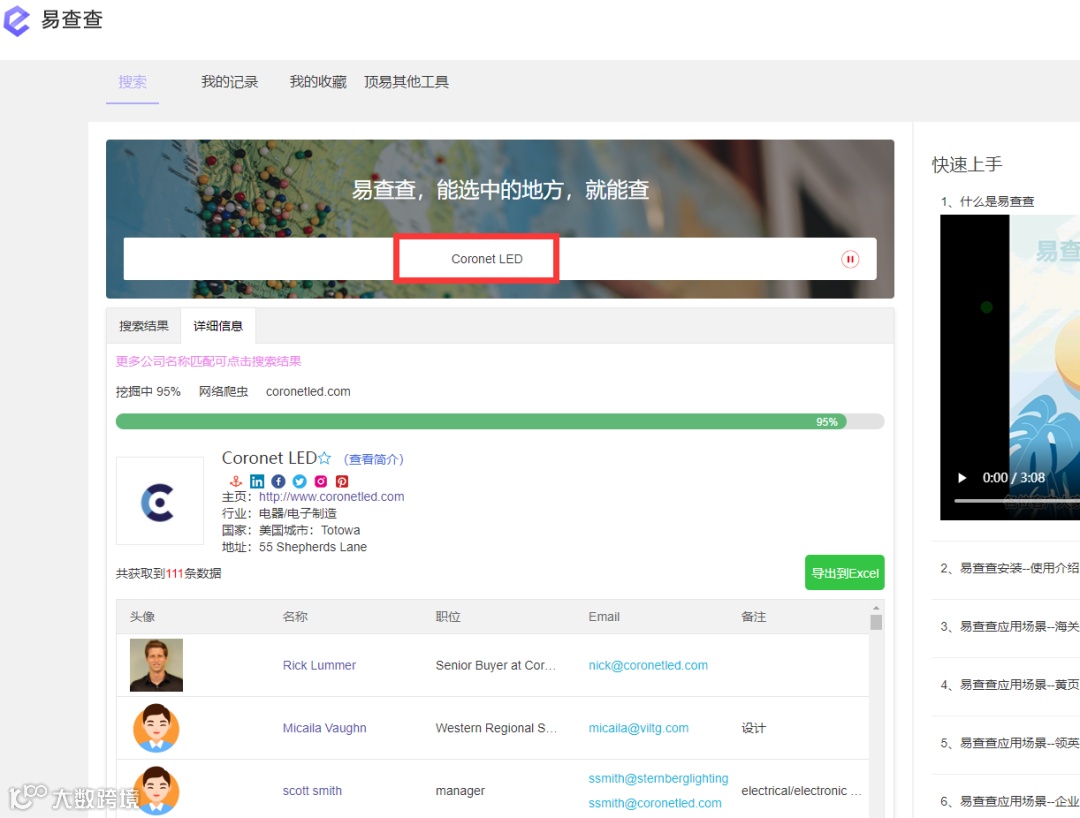This screenshot has width=1080, height=818.
Task: Click the 头像 column header
Action: (143, 616)
